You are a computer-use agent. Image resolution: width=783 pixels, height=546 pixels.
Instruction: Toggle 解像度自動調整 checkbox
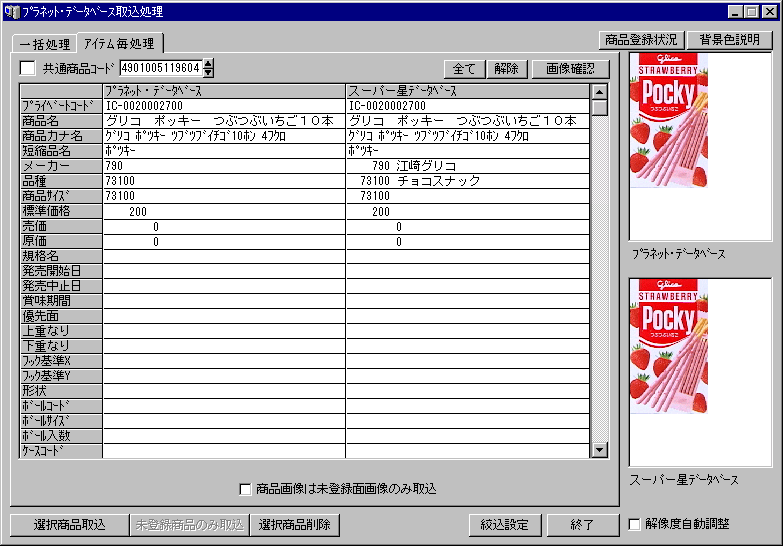click(x=634, y=524)
